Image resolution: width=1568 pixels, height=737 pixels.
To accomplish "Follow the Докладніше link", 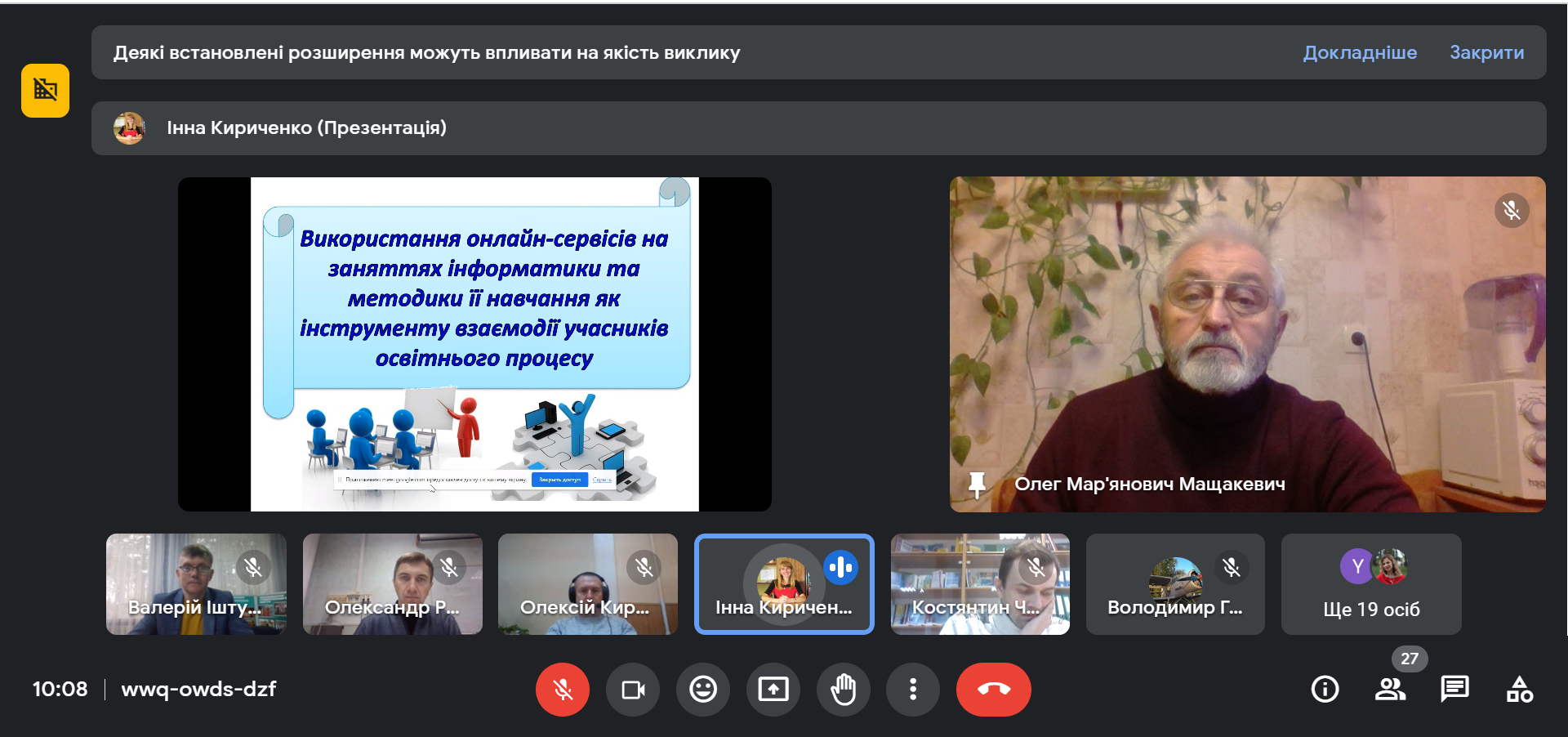I will pyautogui.click(x=1360, y=52).
